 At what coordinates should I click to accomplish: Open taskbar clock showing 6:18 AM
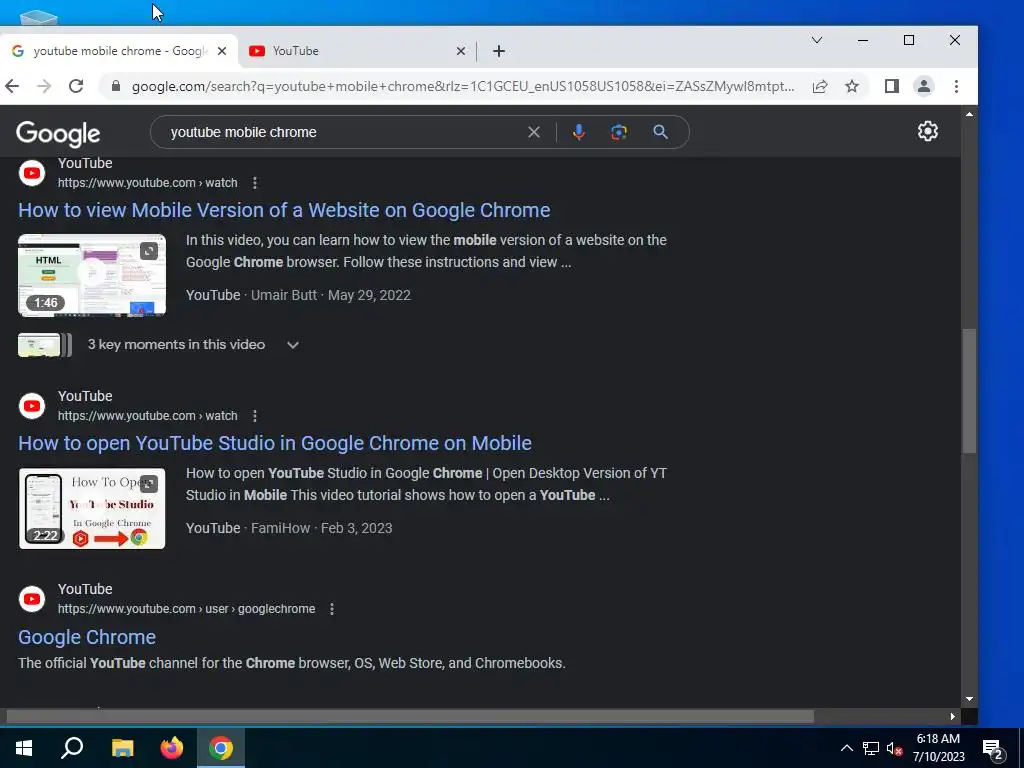pyautogui.click(x=938, y=748)
